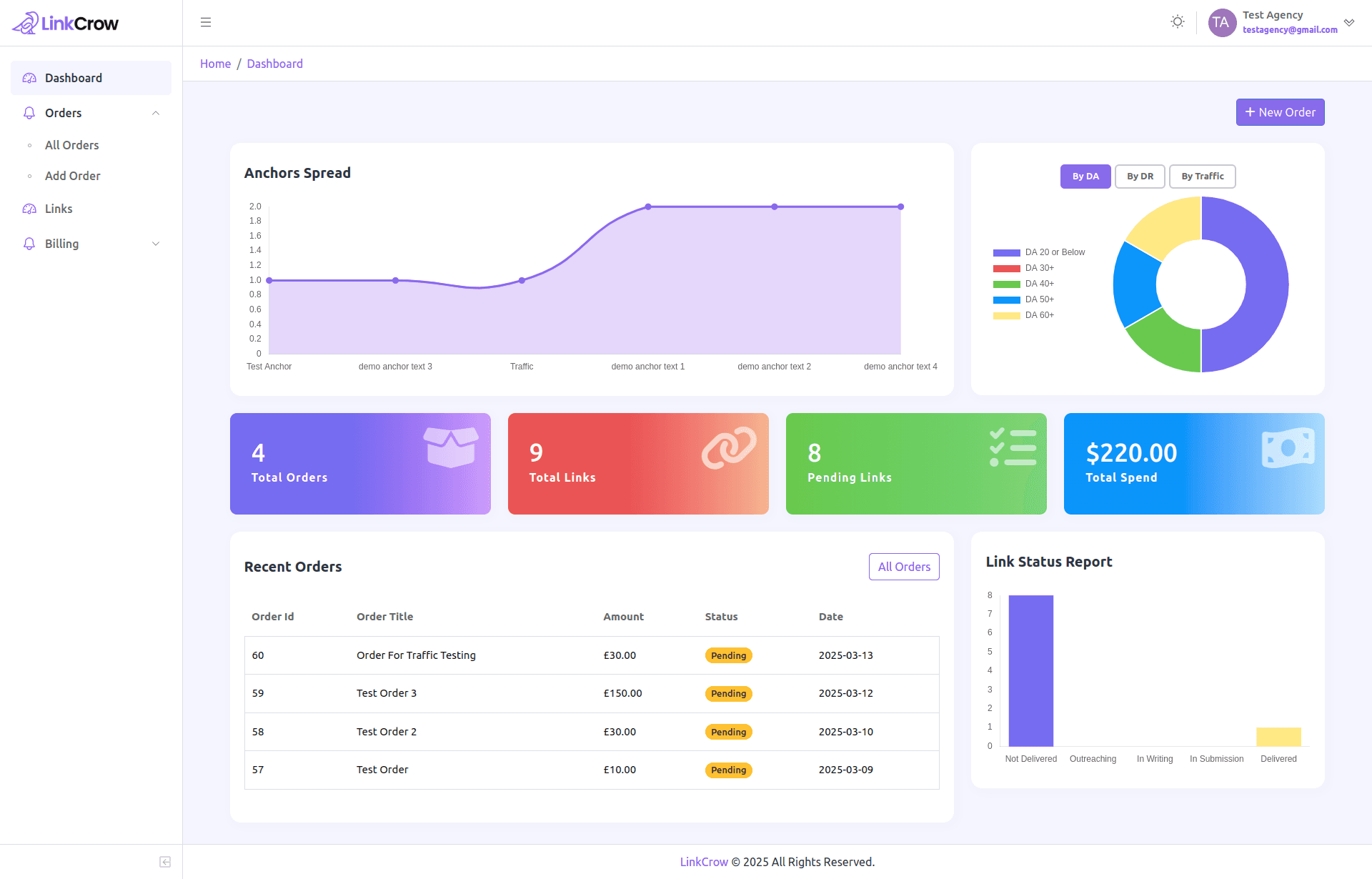
Task: Switch the donut chart to By DR
Action: point(1140,177)
